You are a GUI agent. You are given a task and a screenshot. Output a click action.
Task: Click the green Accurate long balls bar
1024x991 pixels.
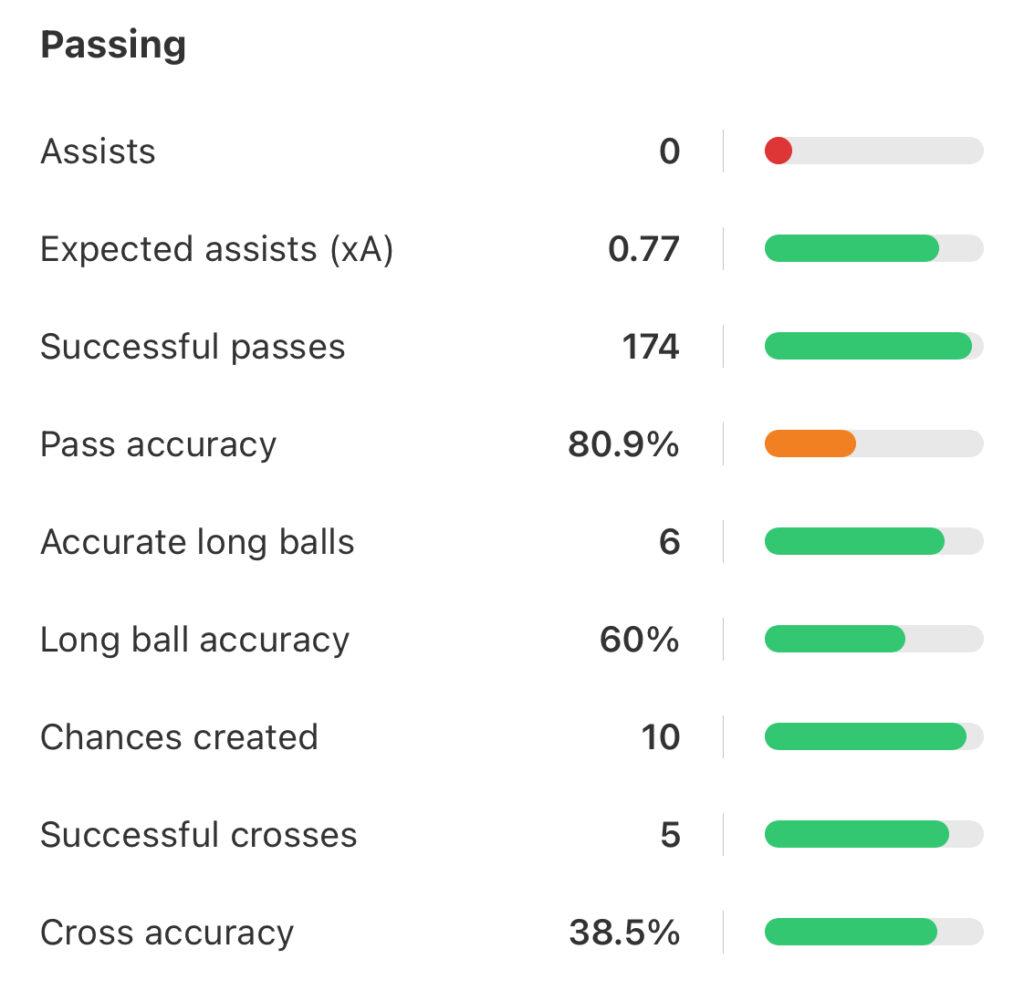point(854,541)
